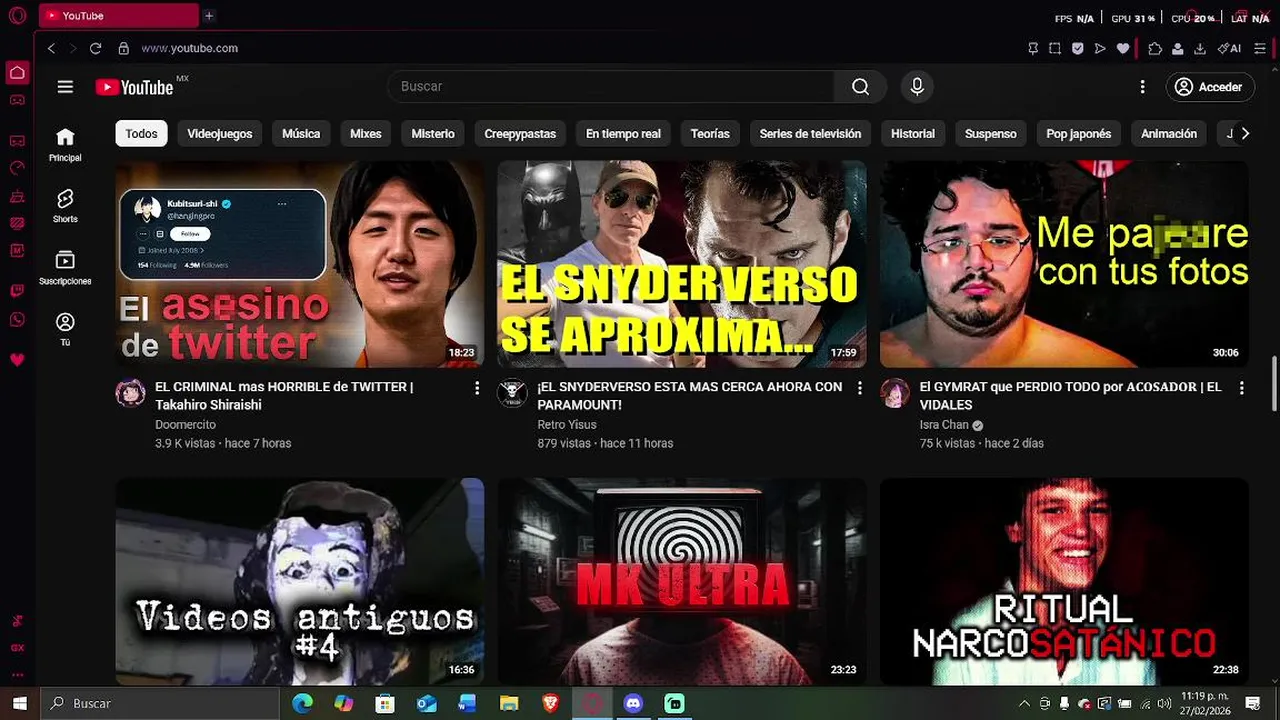Image resolution: width=1280 pixels, height=720 pixels.
Task: Select the Suspenso filter chip
Action: click(x=990, y=133)
